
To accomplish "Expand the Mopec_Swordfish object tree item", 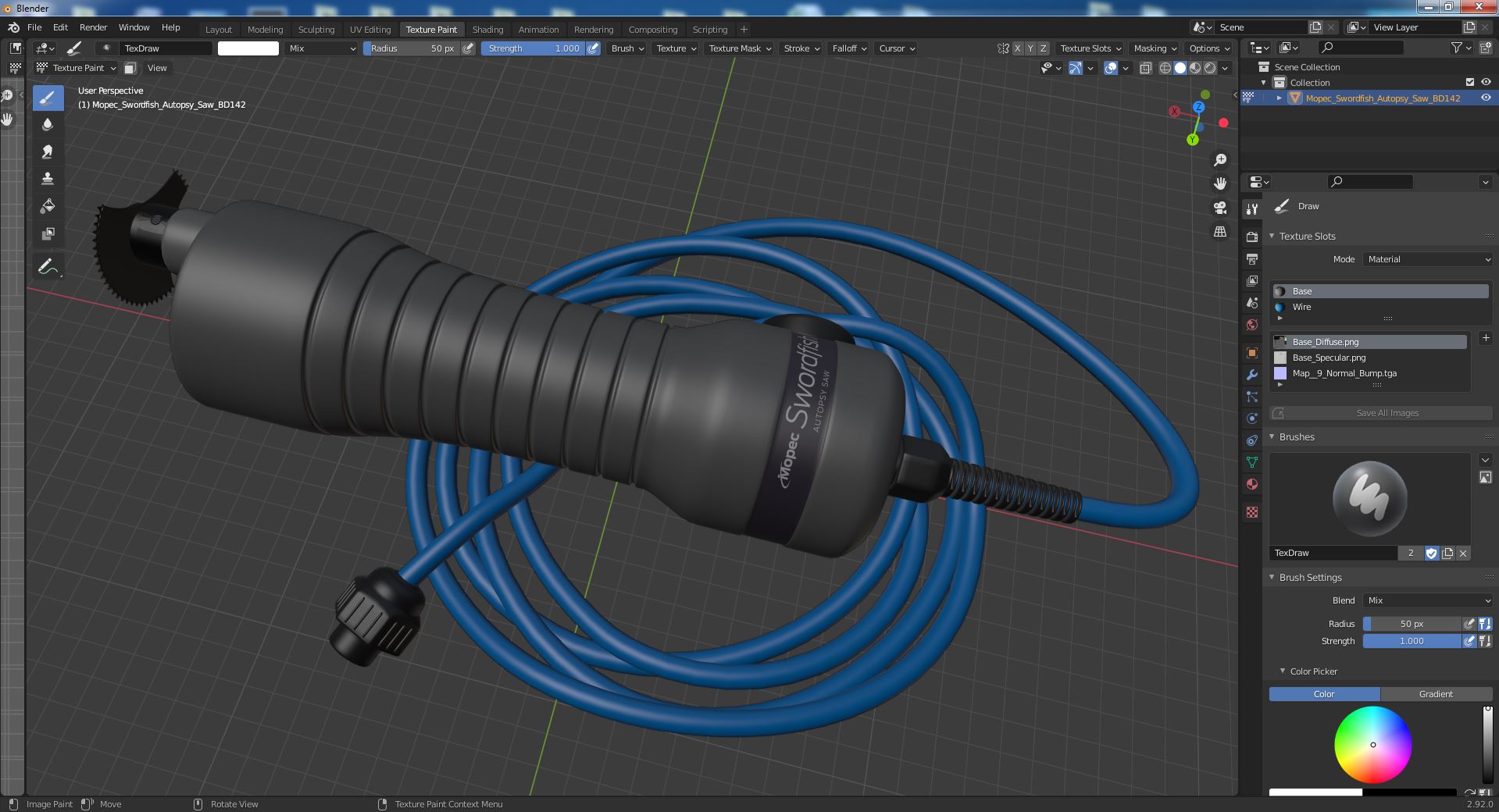I will click(1279, 98).
